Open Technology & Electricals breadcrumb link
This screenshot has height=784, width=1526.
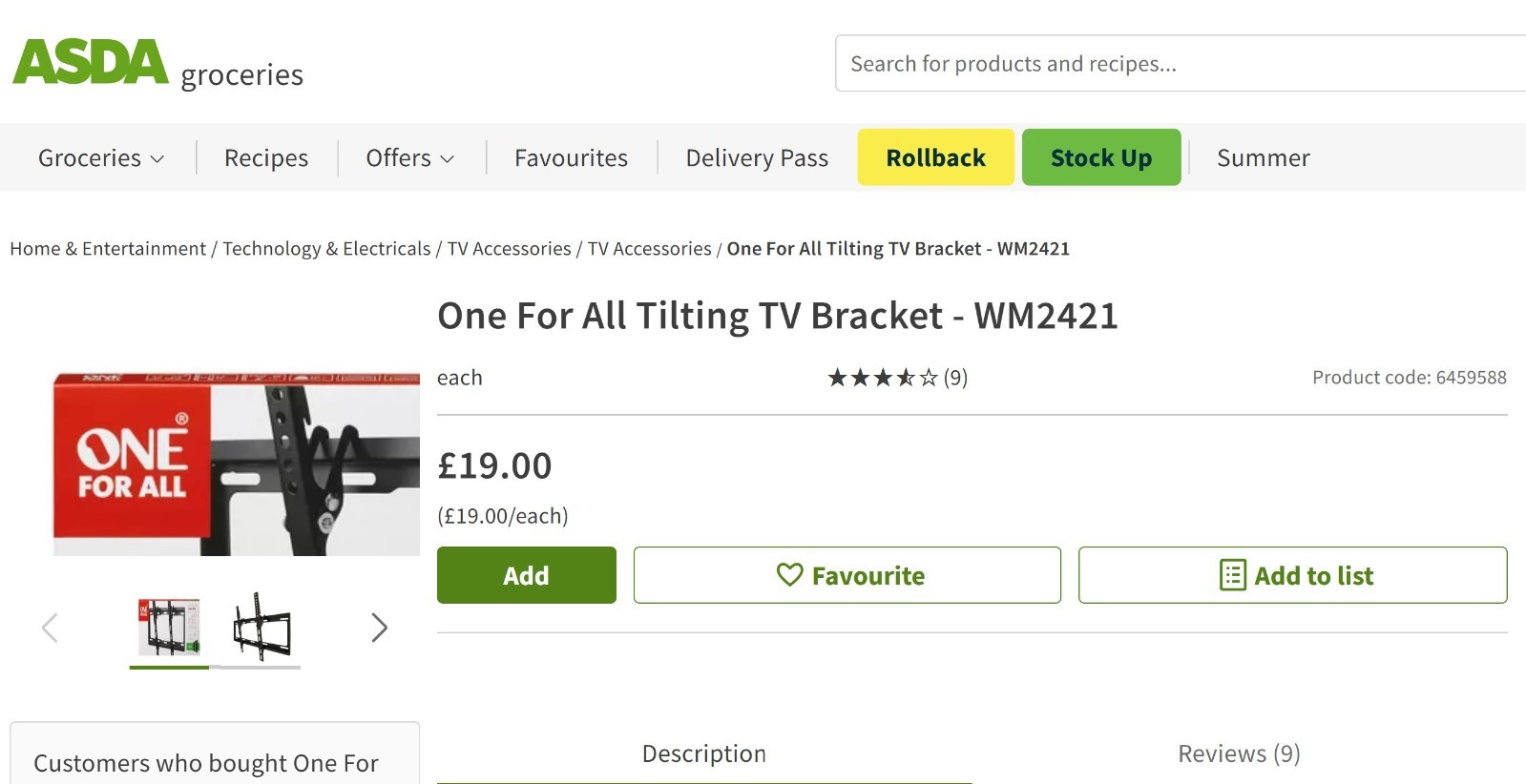326,249
